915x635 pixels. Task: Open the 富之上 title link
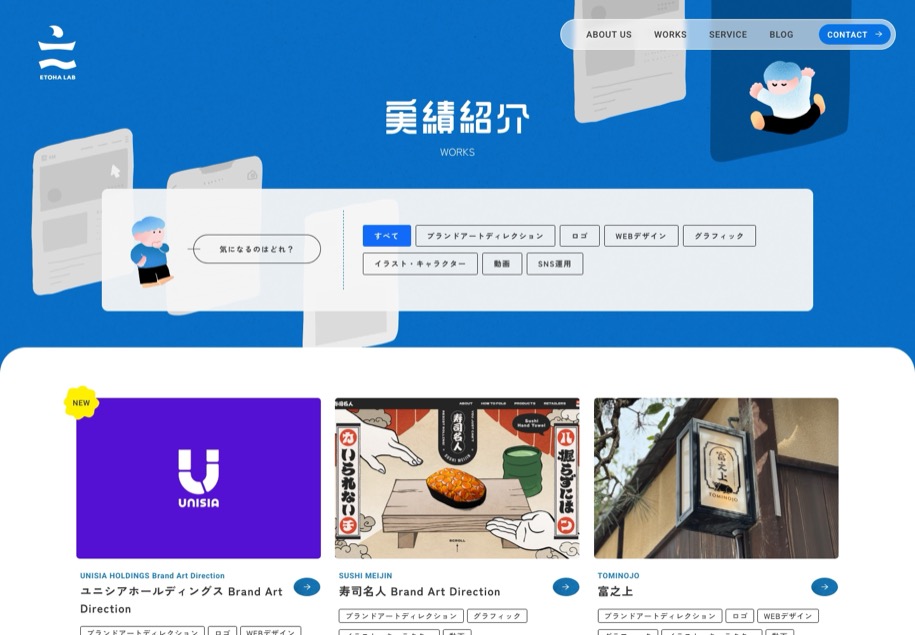(615, 592)
